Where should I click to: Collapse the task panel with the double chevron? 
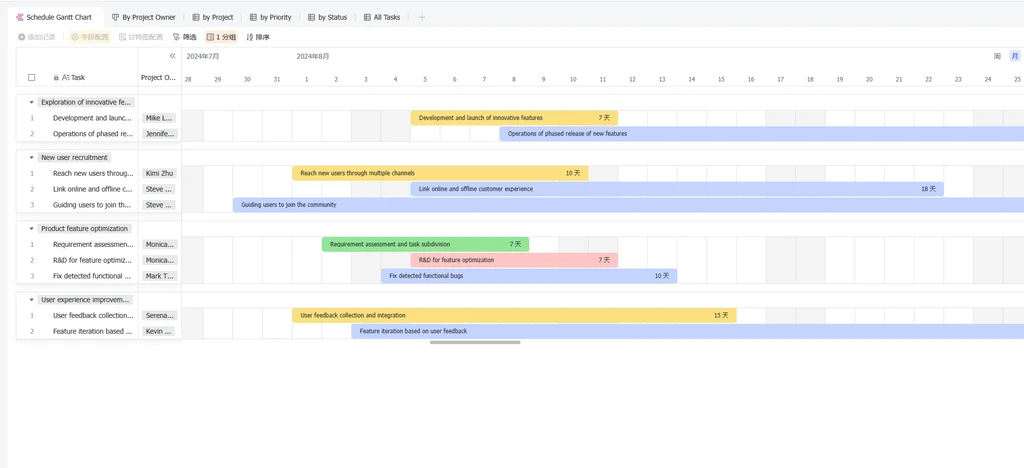172,56
